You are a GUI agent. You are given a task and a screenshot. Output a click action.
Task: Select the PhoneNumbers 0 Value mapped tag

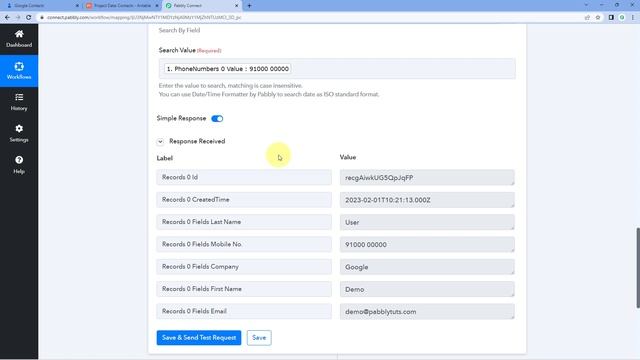227,69
